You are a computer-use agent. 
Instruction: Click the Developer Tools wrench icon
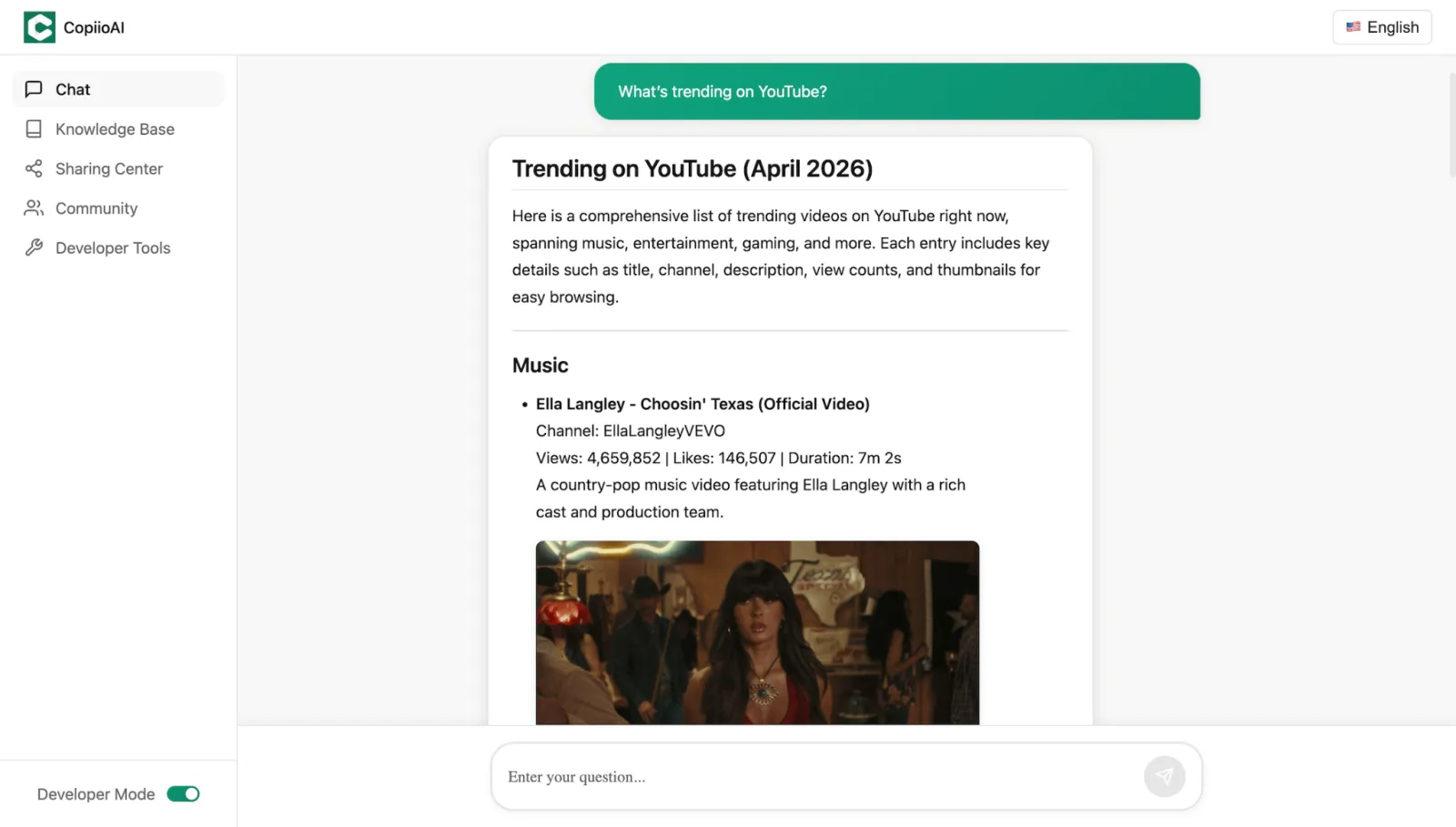(x=34, y=247)
